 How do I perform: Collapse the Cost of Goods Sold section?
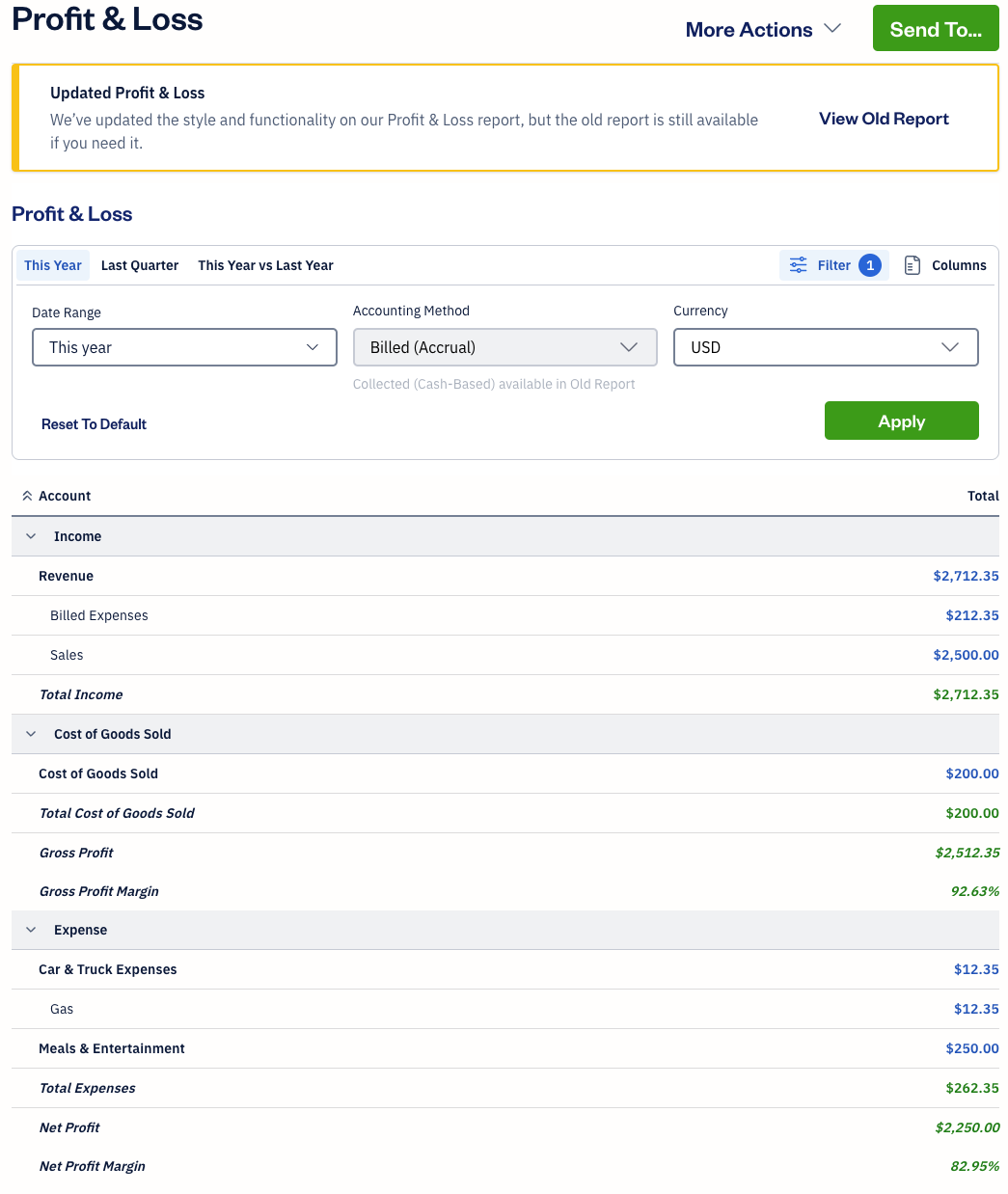(x=31, y=734)
